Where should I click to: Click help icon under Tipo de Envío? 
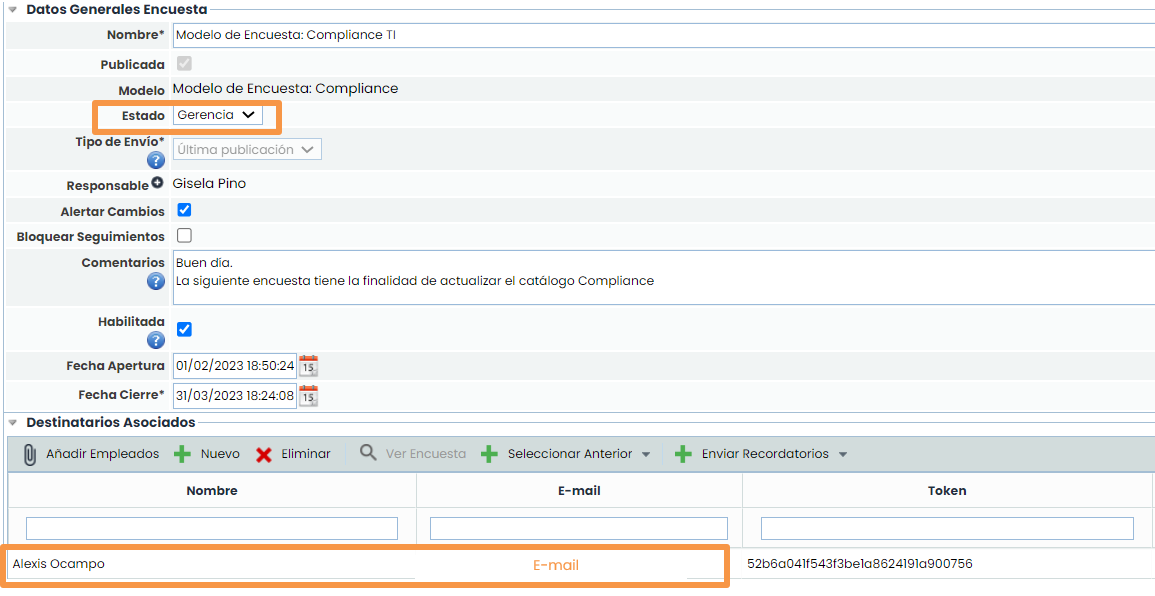pos(156,160)
